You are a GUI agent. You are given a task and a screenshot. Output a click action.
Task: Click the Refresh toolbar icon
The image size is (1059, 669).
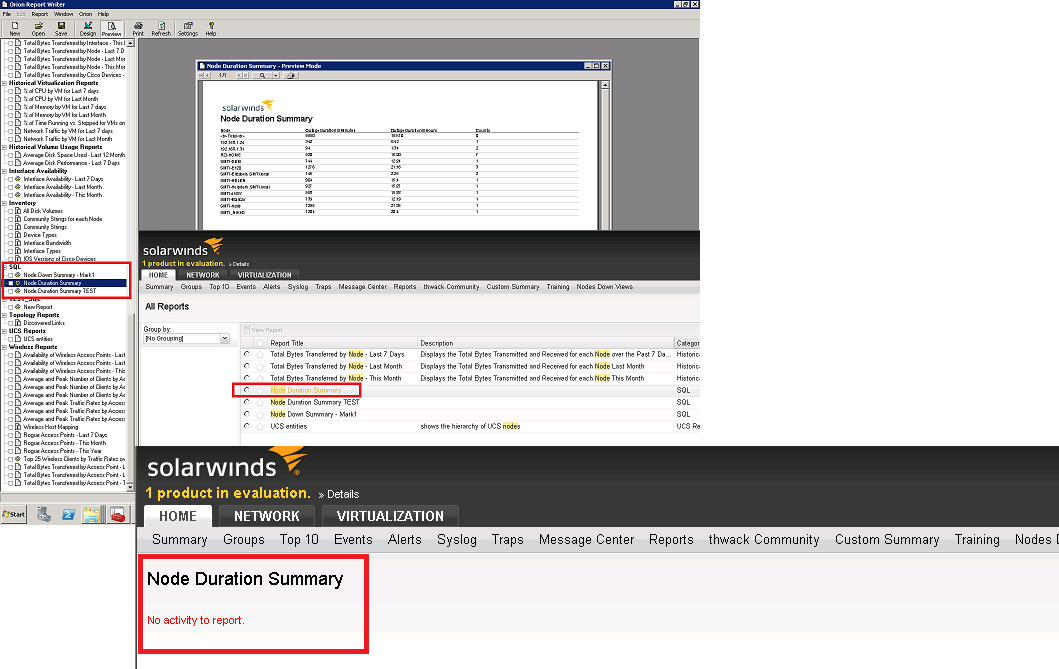point(161,28)
